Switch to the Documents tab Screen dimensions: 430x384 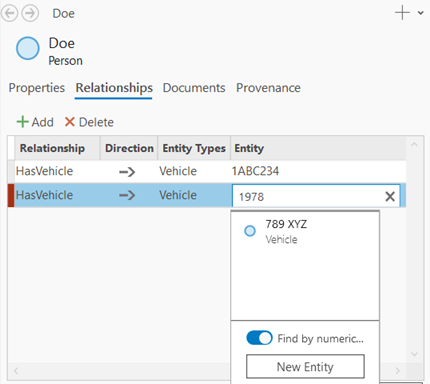point(194,88)
